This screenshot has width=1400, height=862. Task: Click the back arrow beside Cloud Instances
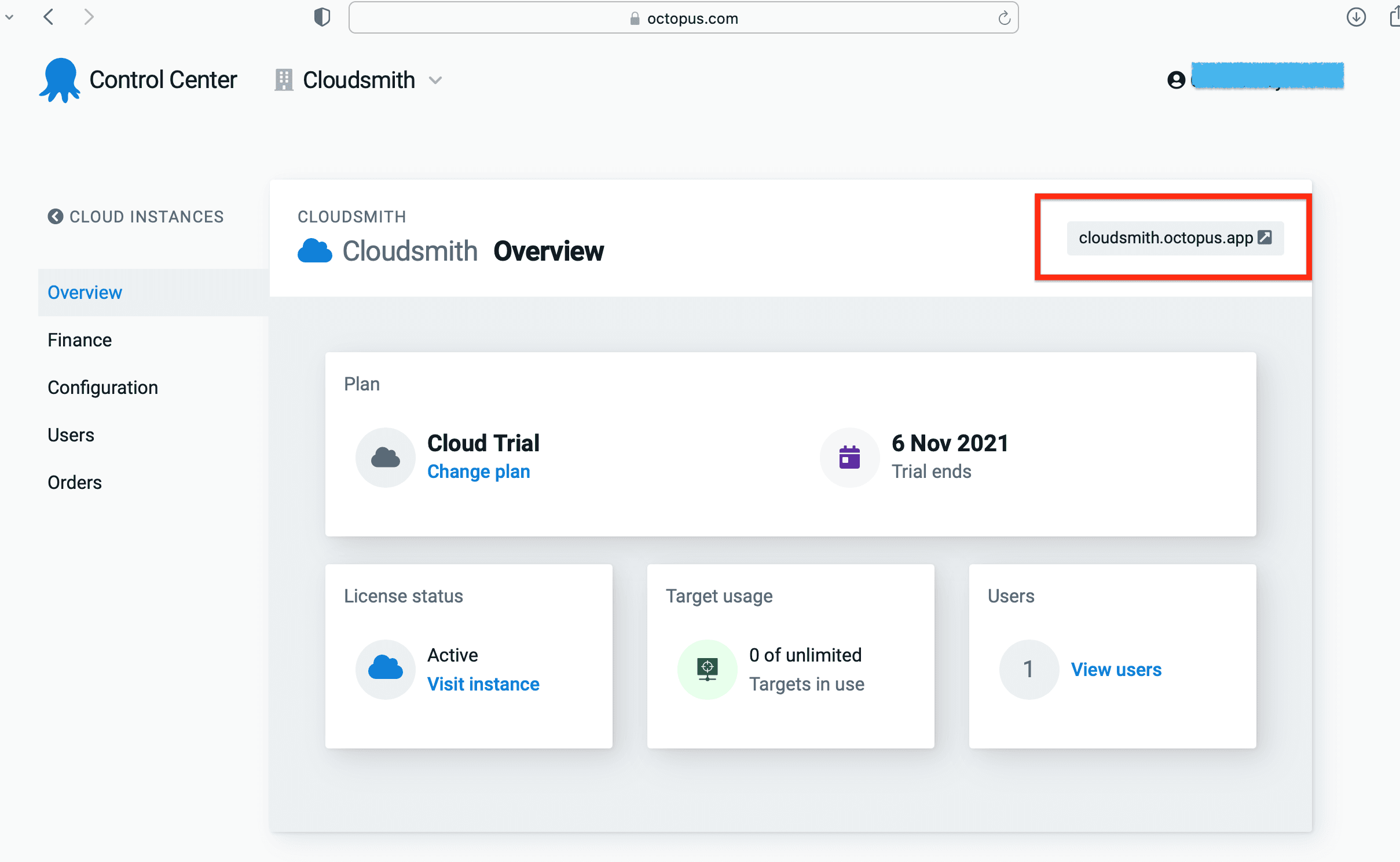tap(56, 217)
